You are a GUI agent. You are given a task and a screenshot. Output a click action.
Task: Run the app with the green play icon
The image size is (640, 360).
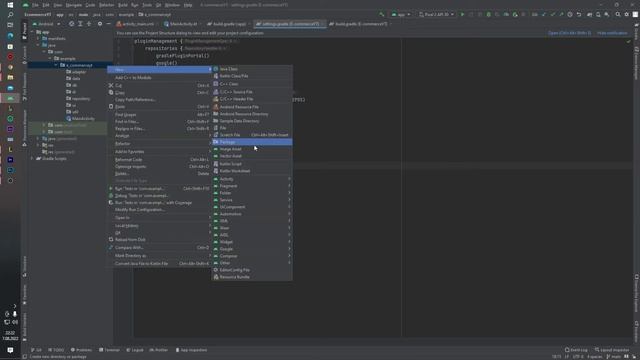pos(462,14)
